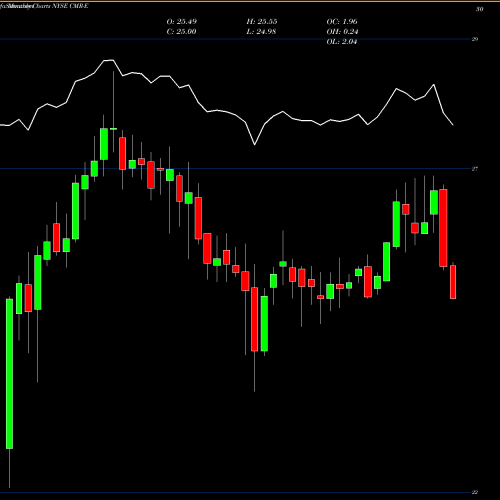Click the 30 price axis label
500x500 pixels.
click(x=479, y=9)
